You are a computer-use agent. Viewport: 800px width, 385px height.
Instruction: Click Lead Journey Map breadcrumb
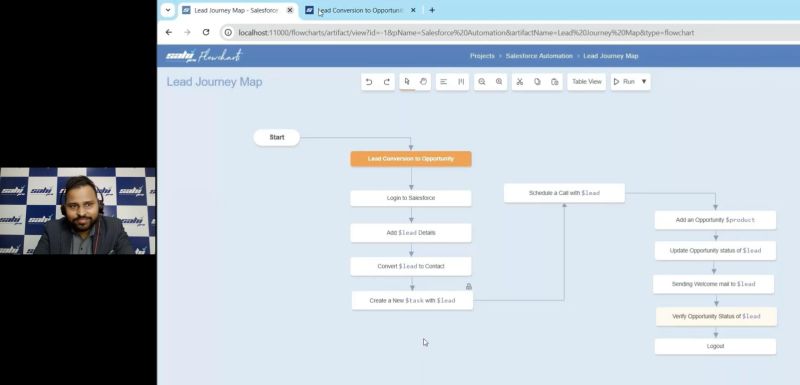(611, 56)
